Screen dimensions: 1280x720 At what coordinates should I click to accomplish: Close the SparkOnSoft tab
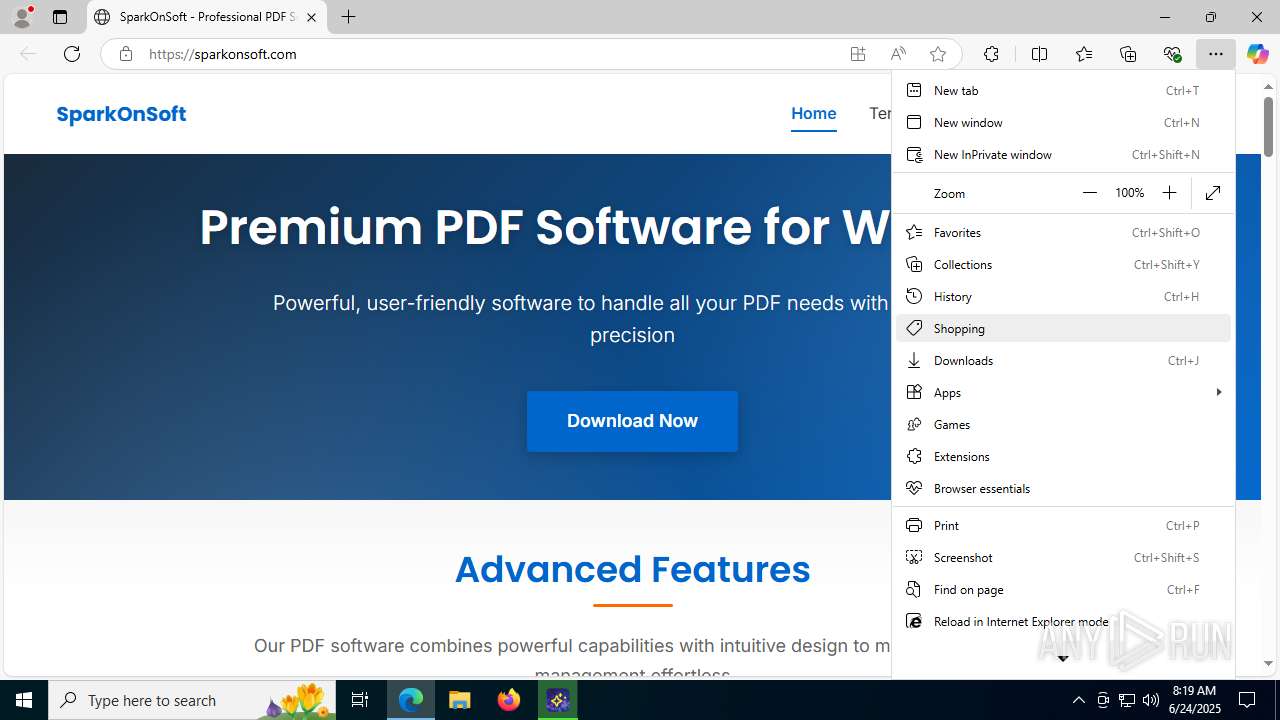[x=311, y=17]
